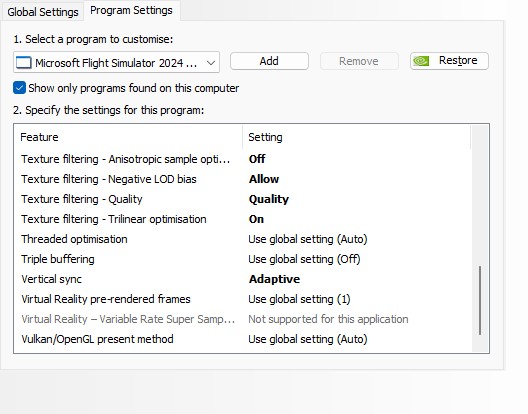Uncheck Show only programs found on this computer
Image resolution: width=528 pixels, height=414 pixels.
click(x=20, y=88)
